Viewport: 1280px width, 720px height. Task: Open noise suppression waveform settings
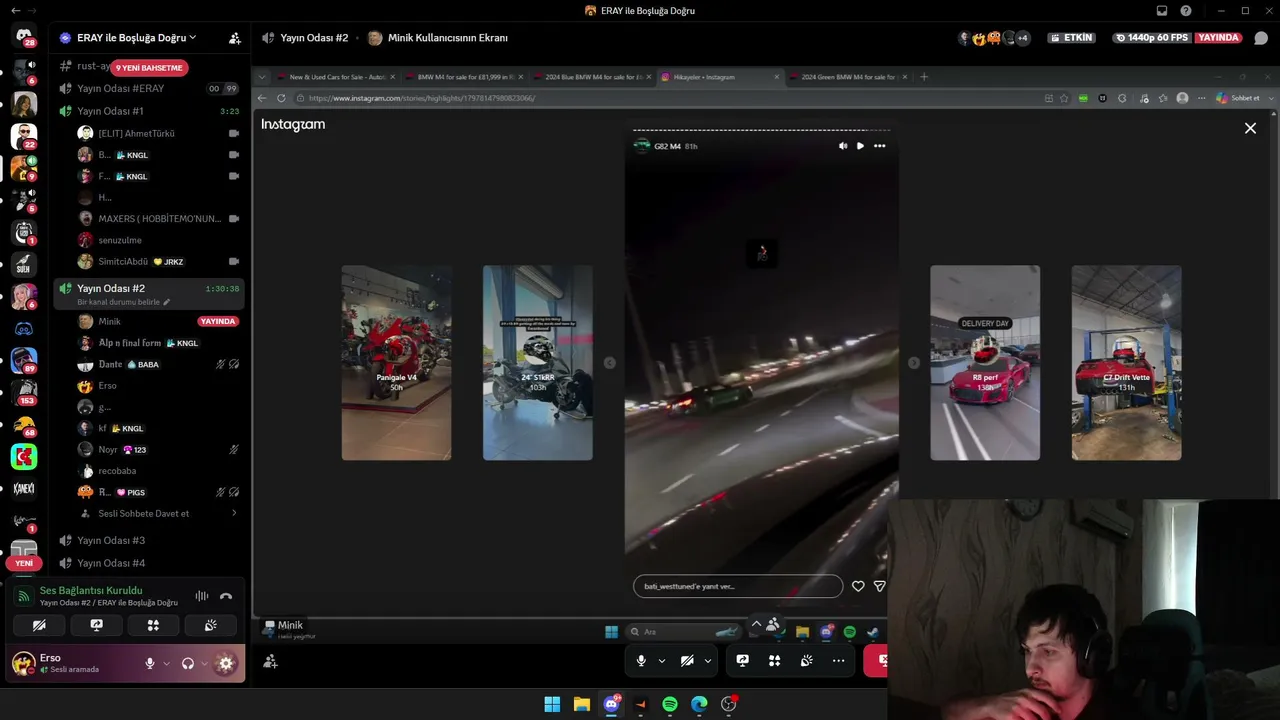point(202,596)
